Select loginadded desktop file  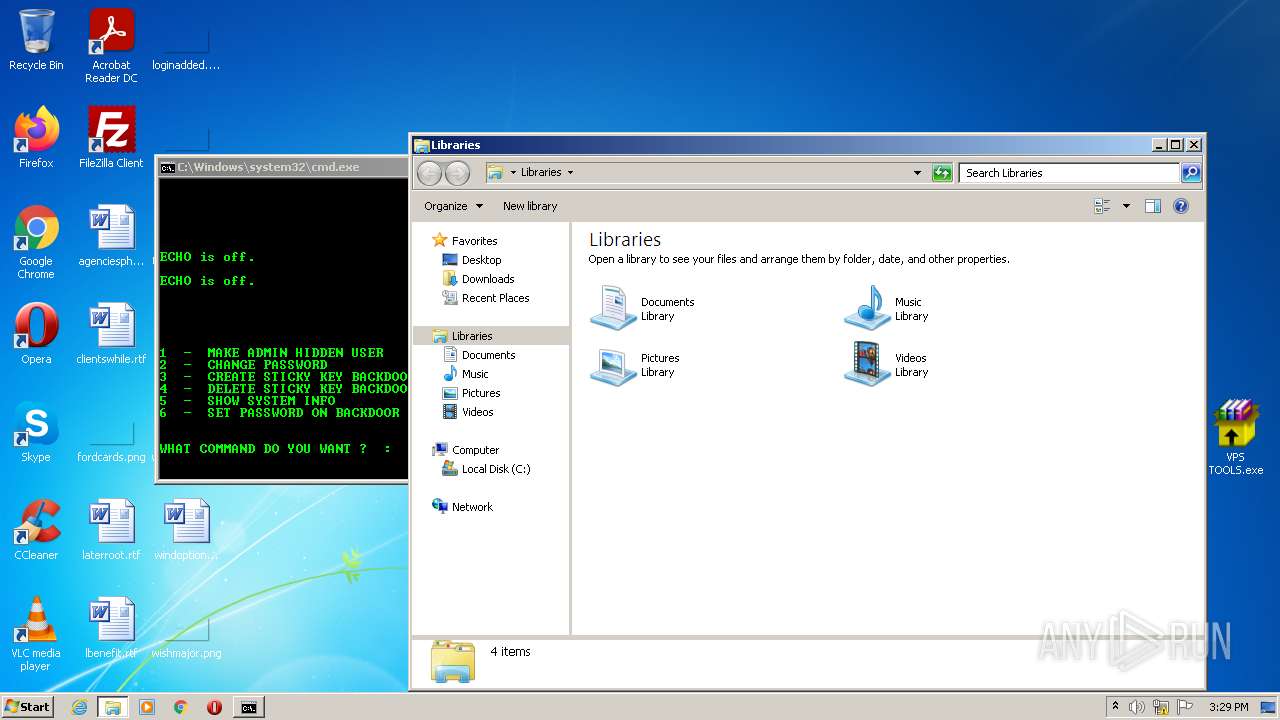point(186,46)
